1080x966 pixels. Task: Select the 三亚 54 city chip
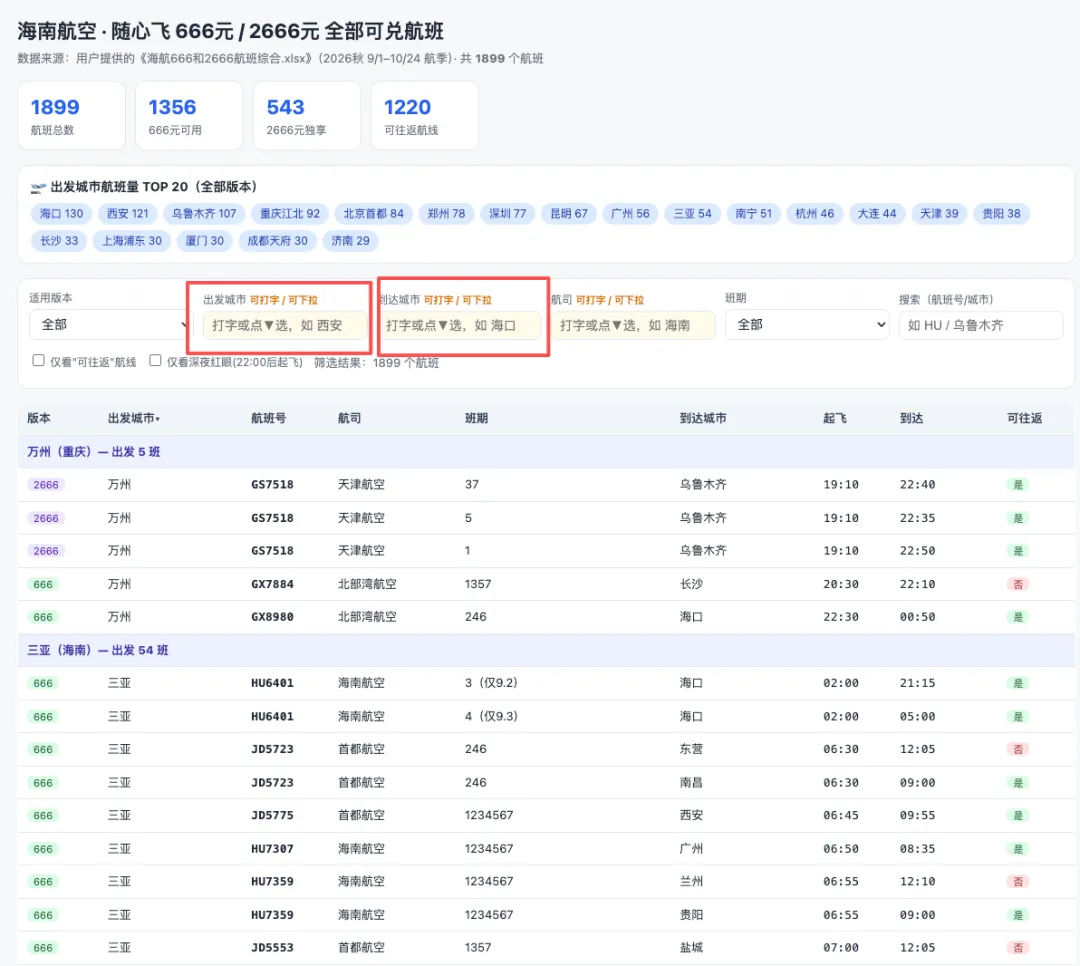pyautogui.click(x=692, y=214)
